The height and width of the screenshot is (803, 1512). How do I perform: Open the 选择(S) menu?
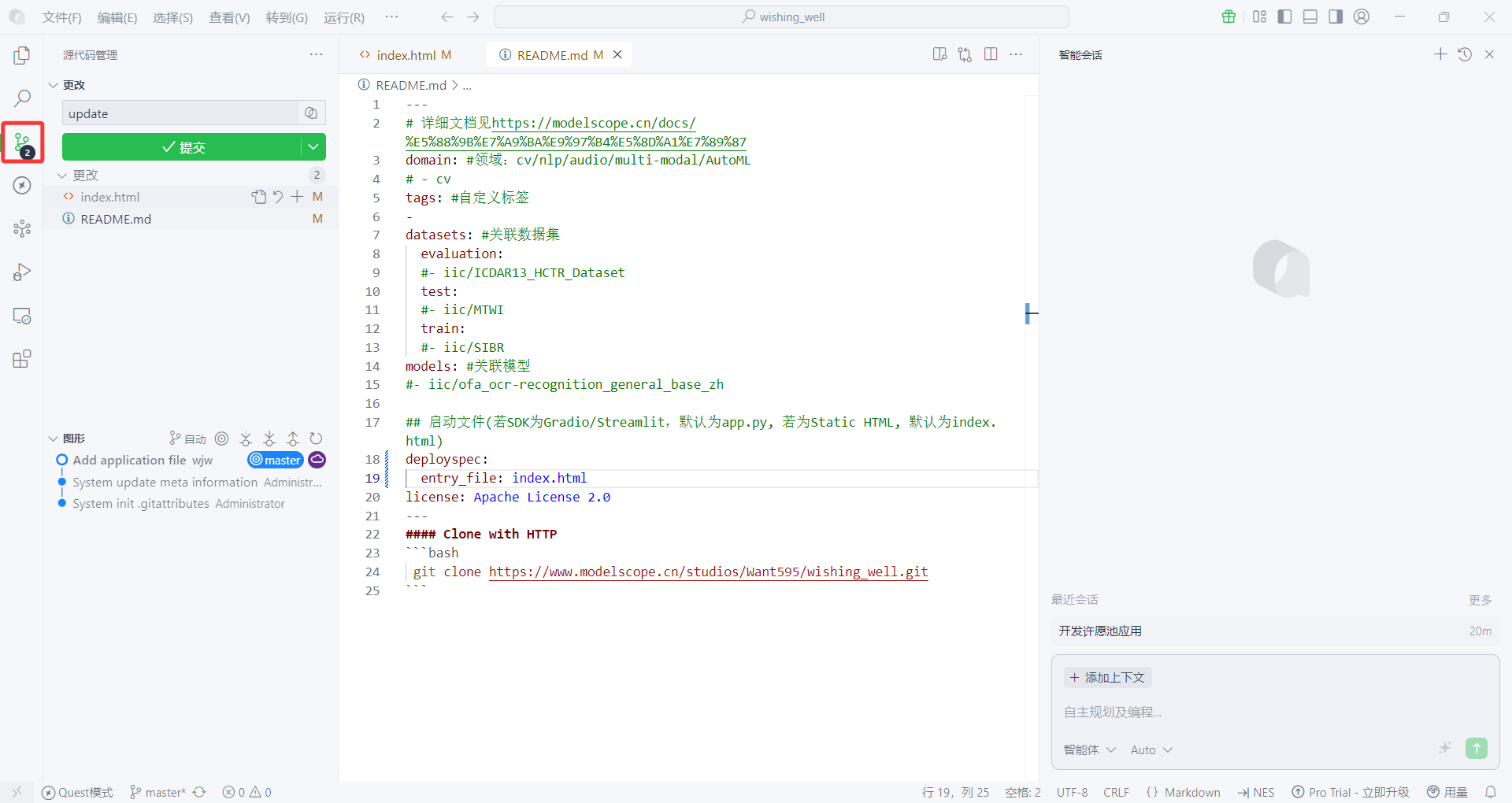pos(172,17)
